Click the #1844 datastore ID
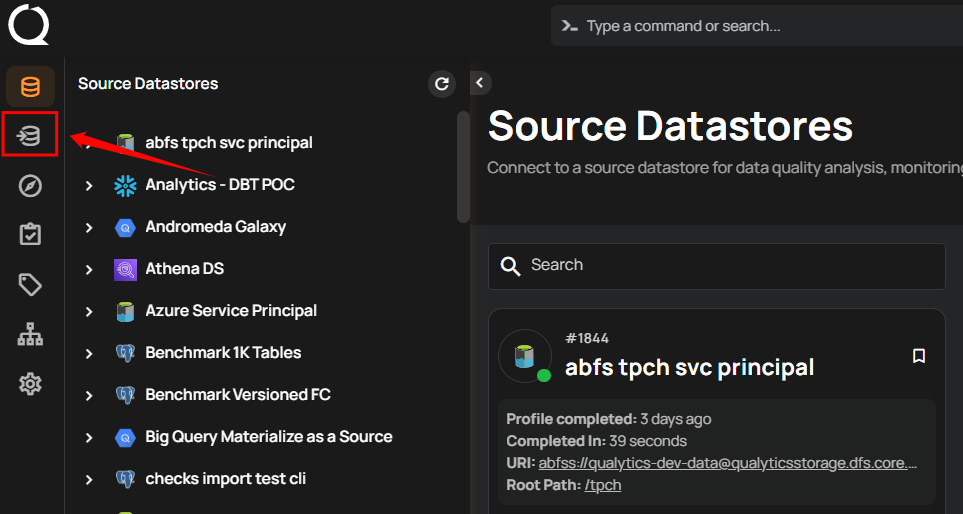The height and width of the screenshot is (514, 963). coord(587,338)
